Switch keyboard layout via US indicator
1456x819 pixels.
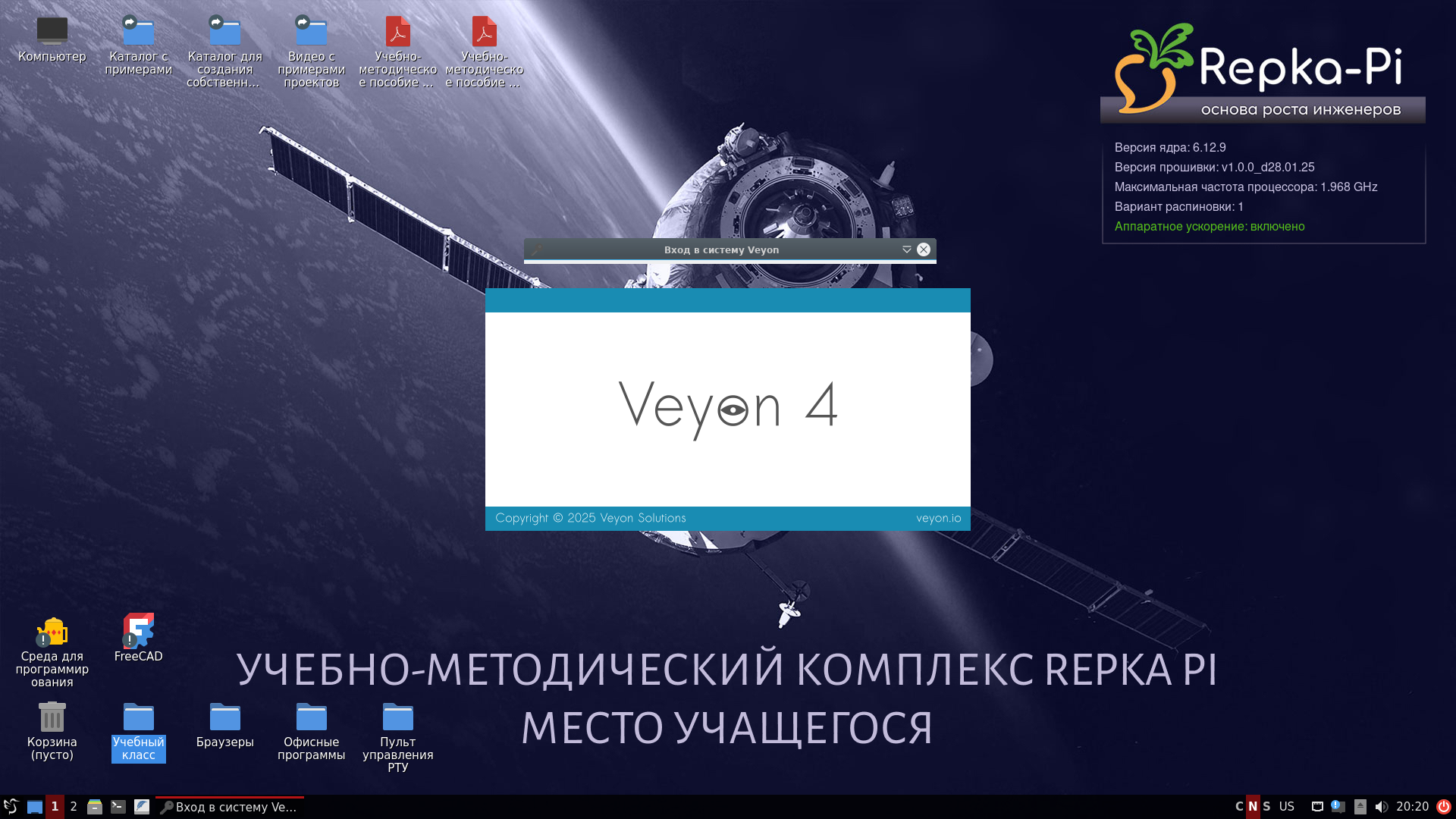pyautogui.click(x=1287, y=806)
